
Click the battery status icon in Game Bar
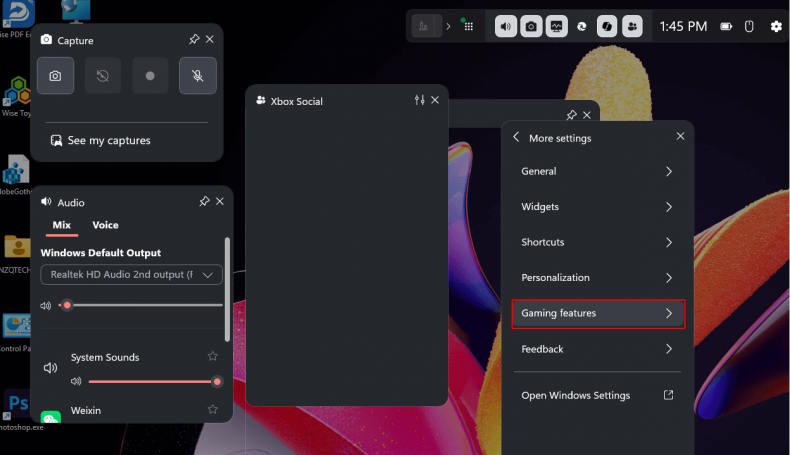726,26
